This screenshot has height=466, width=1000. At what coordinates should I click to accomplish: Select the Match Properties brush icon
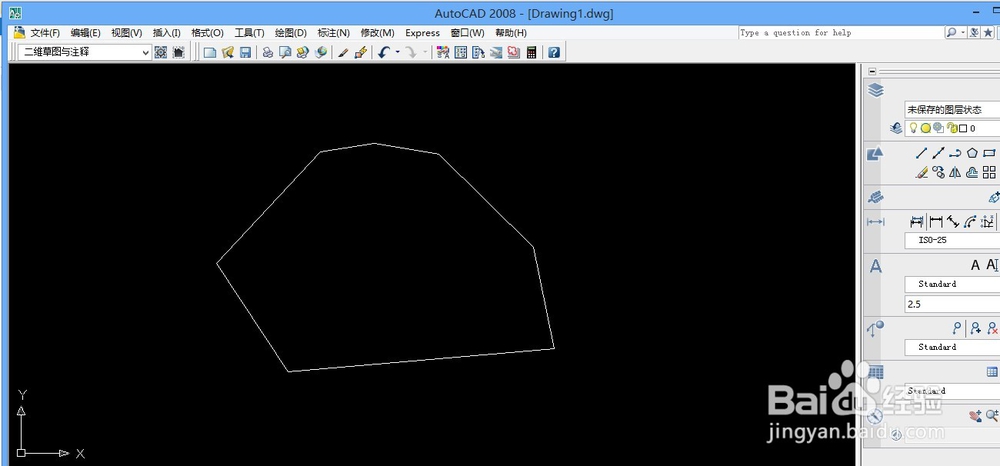click(342, 52)
